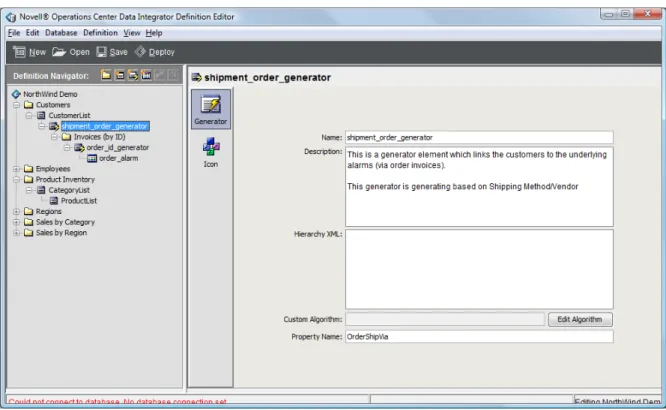Expand the Sales by Category node
Image resolution: width=666 pixels, height=410 pixels.
pyautogui.click(x=17, y=222)
